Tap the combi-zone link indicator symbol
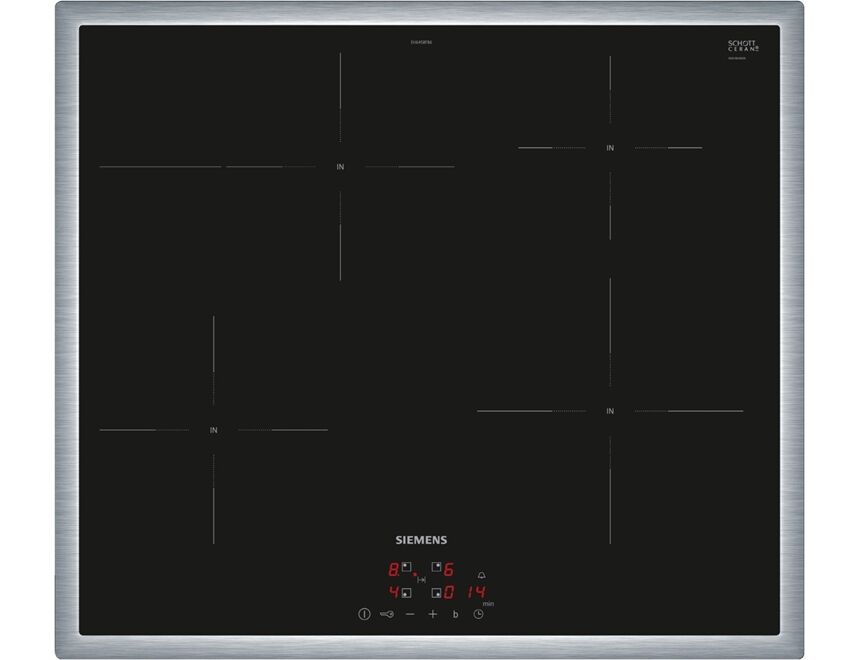 (x=421, y=580)
